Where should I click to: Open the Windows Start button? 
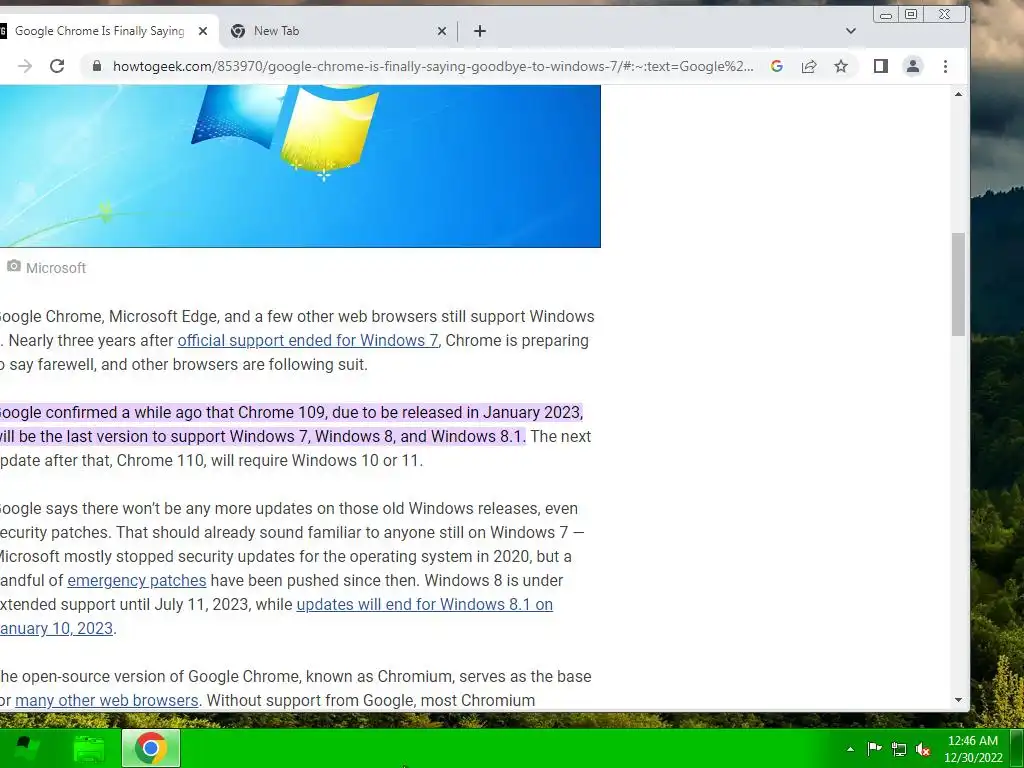point(25,748)
